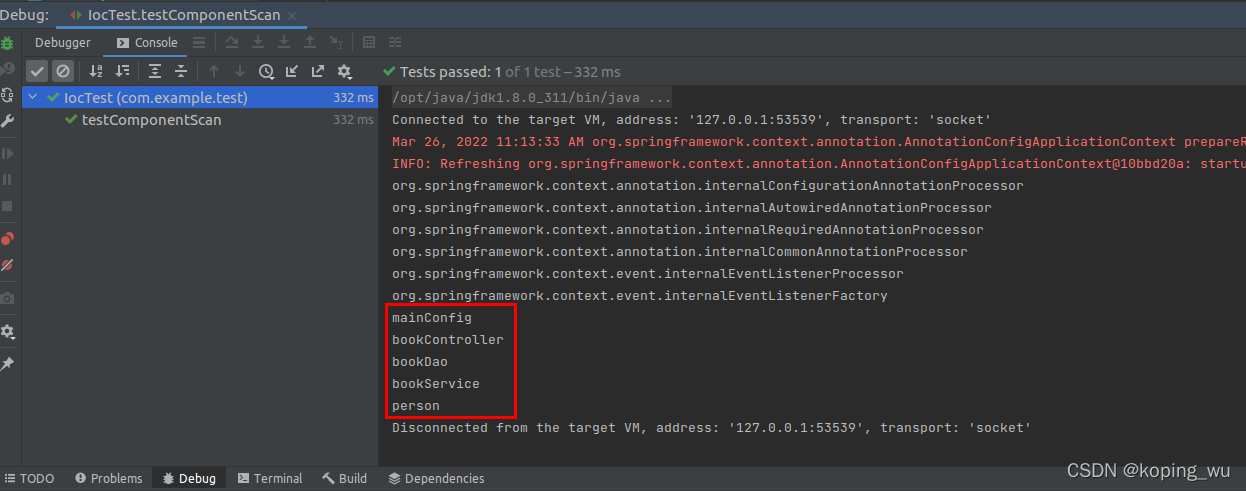
Task: Open the wrench settings icon in sidebar
Action: [x=7, y=121]
